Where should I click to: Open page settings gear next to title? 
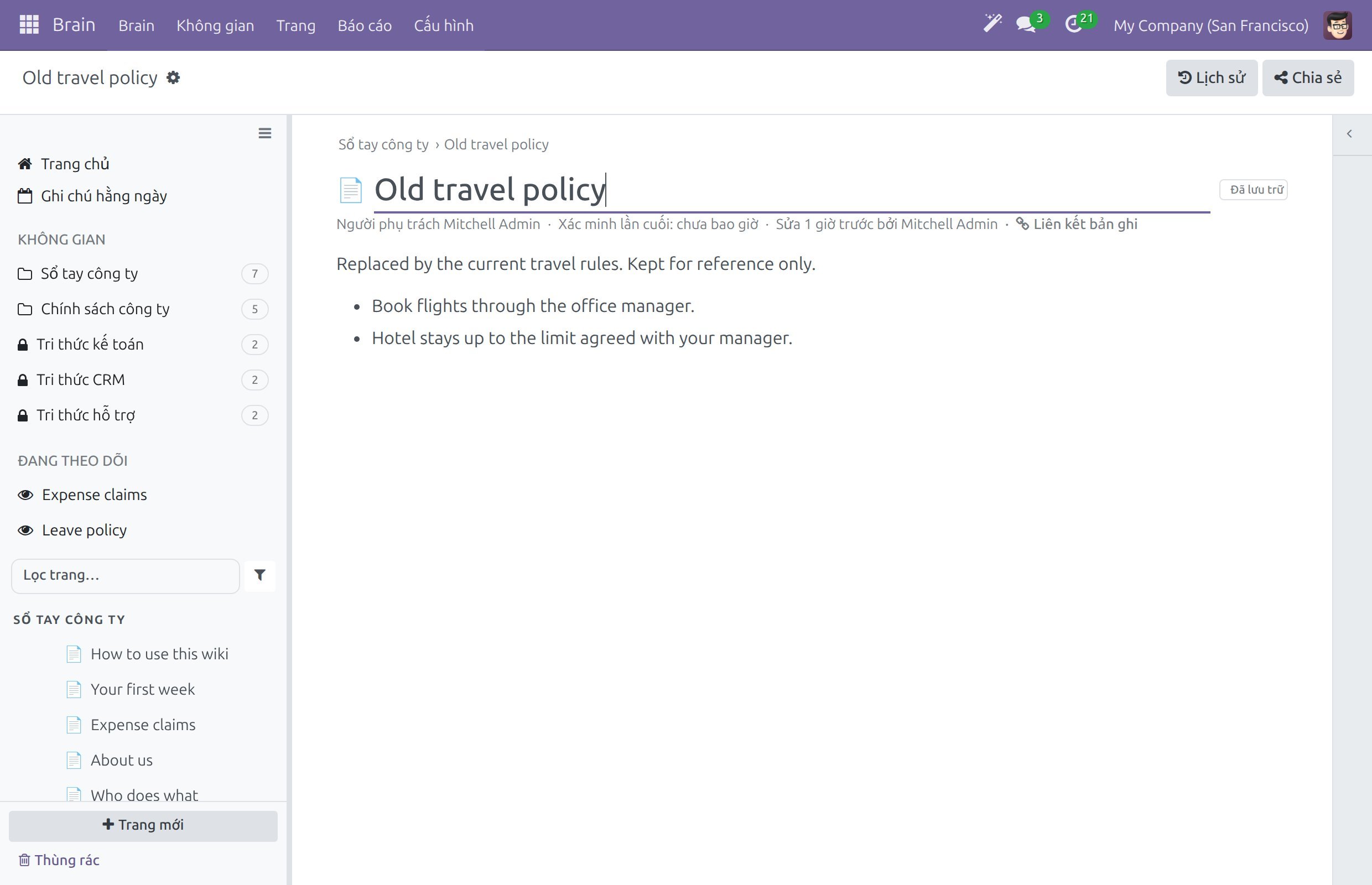coord(173,77)
